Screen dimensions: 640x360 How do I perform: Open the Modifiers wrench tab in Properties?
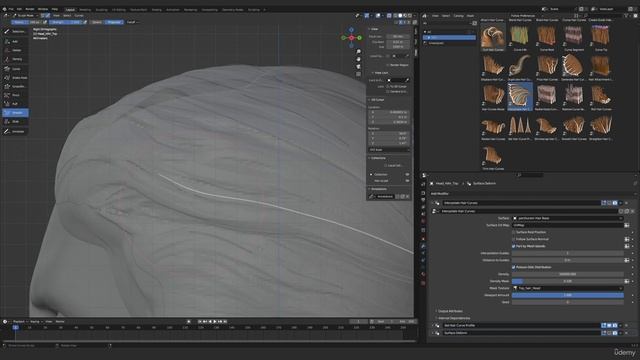click(423, 246)
